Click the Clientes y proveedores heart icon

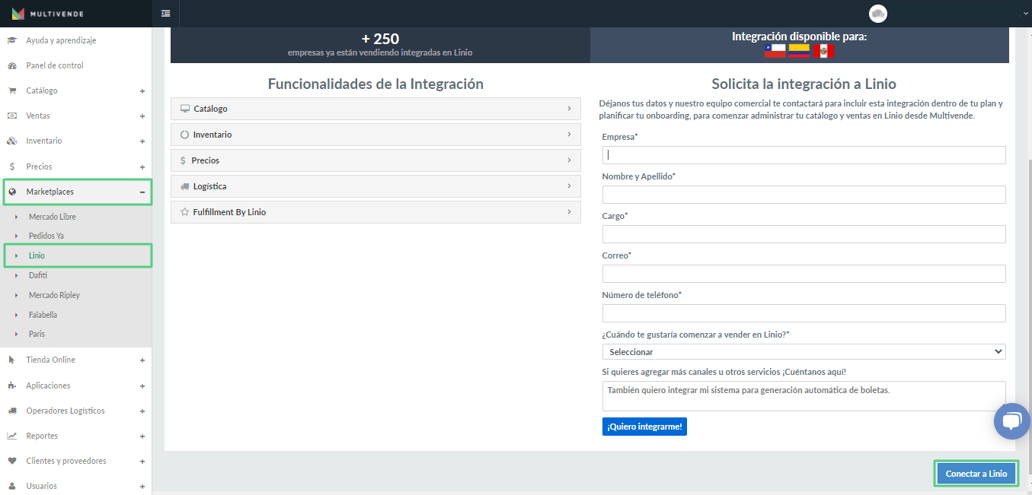point(11,461)
